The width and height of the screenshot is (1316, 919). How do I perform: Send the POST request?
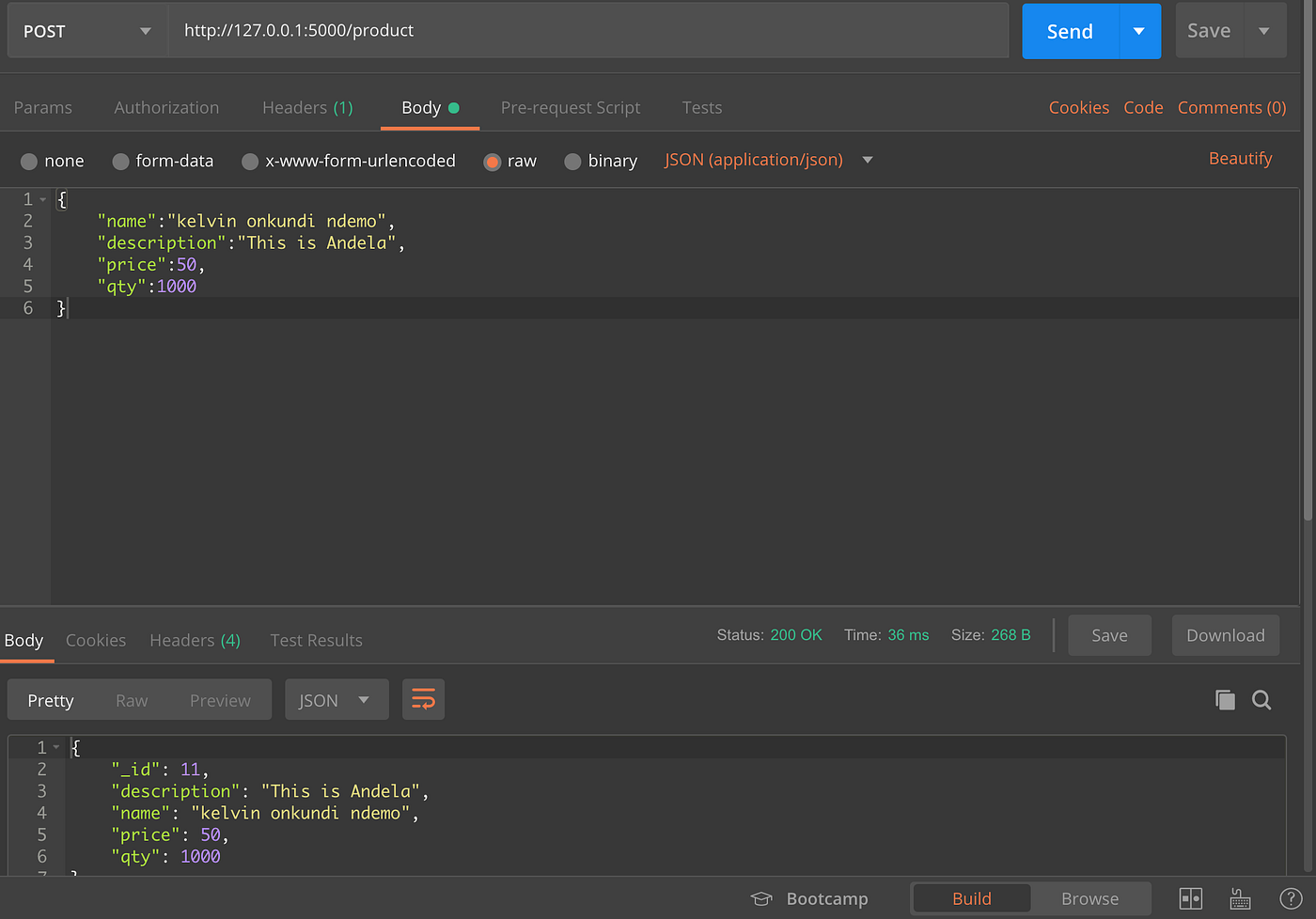(1069, 30)
